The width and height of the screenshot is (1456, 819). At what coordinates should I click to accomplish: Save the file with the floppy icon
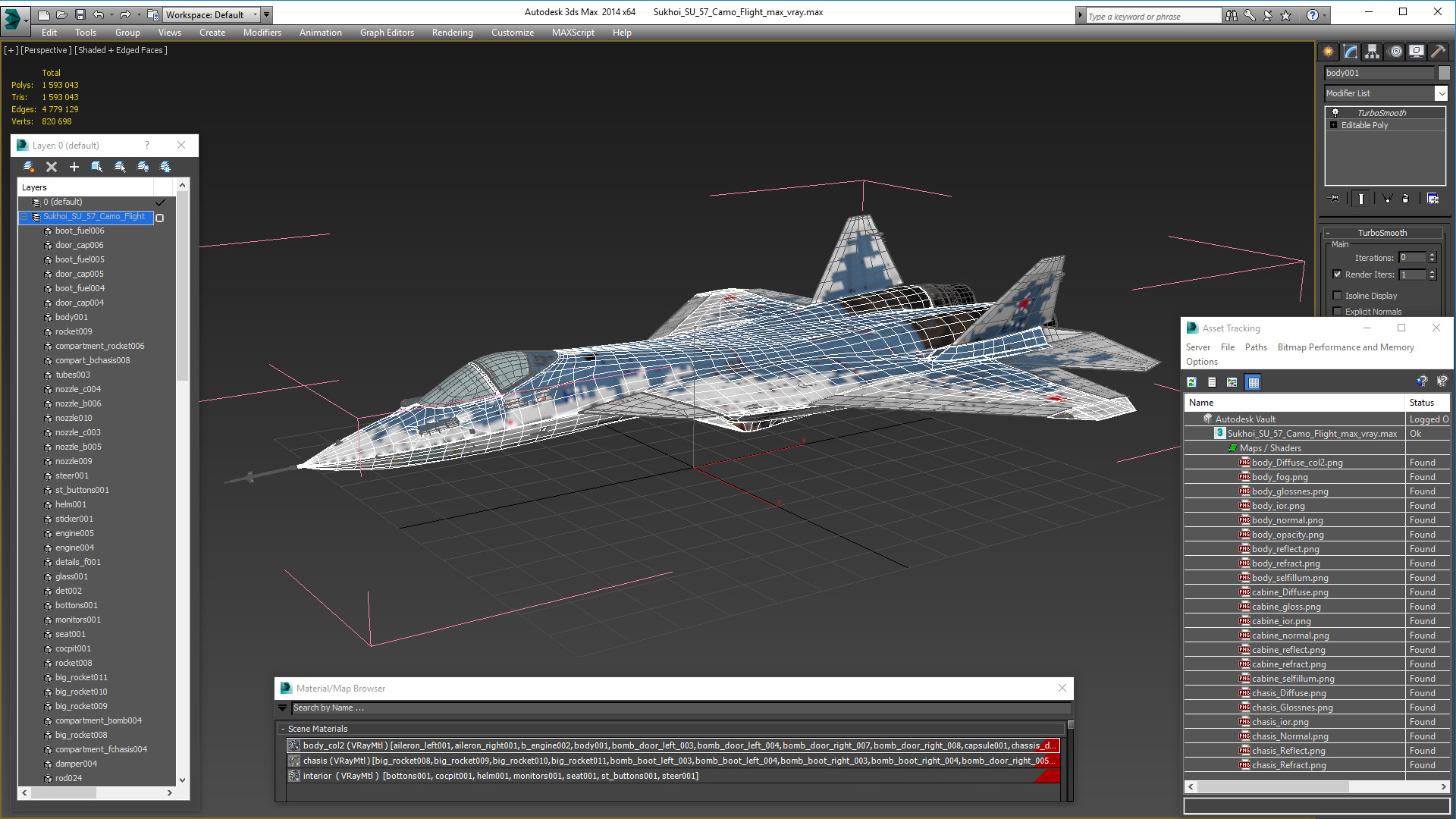tap(80, 14)
